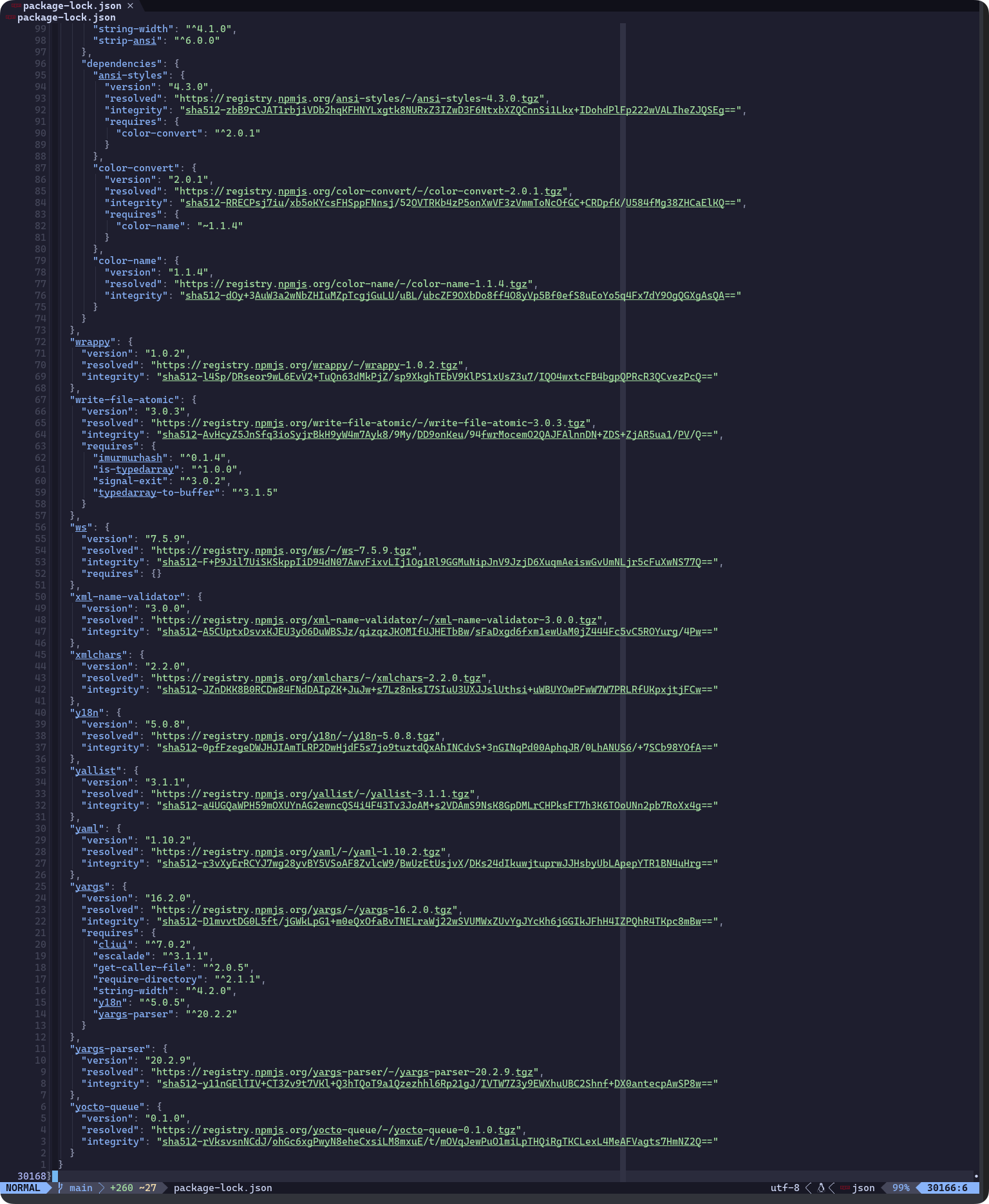Click the ~27 modified lines indicator

148,1188
